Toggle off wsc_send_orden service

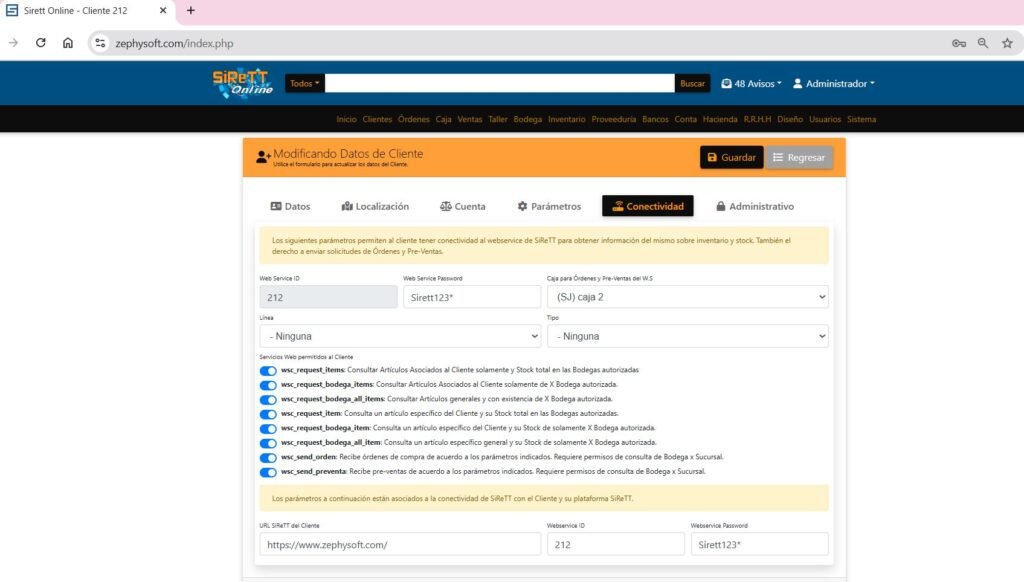pyautogui.click(x=268, y=457)
